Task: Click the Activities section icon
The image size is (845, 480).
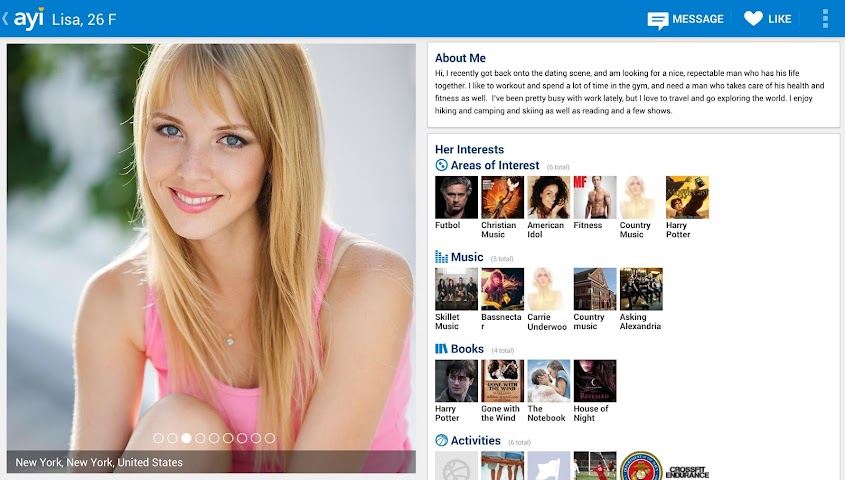Action: (441, 441)
